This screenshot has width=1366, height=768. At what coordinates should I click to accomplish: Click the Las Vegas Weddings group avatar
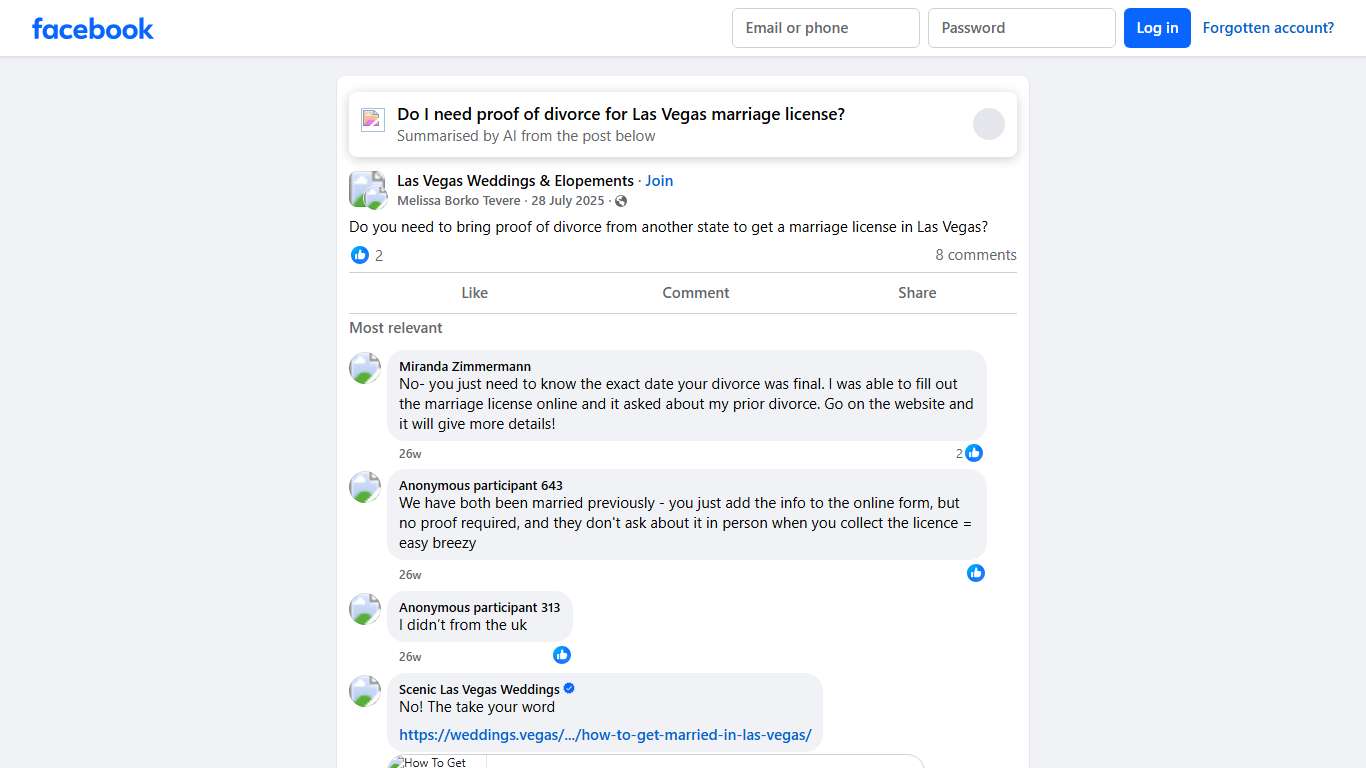click(x=367, y=189)
